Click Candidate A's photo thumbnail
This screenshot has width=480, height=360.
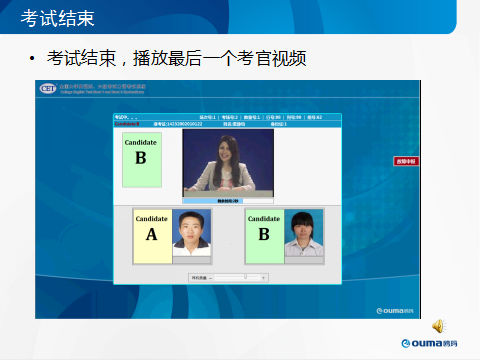coord(192,233)
